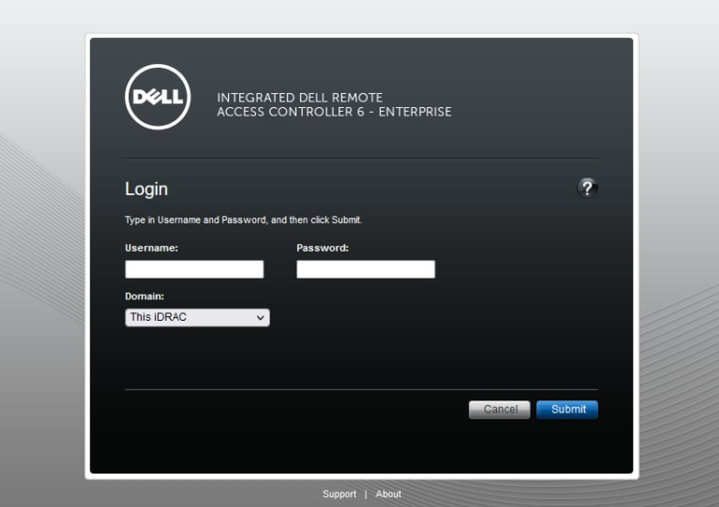719x507 pixels.
Task: Click the Password label
Action: coord(322,248)
